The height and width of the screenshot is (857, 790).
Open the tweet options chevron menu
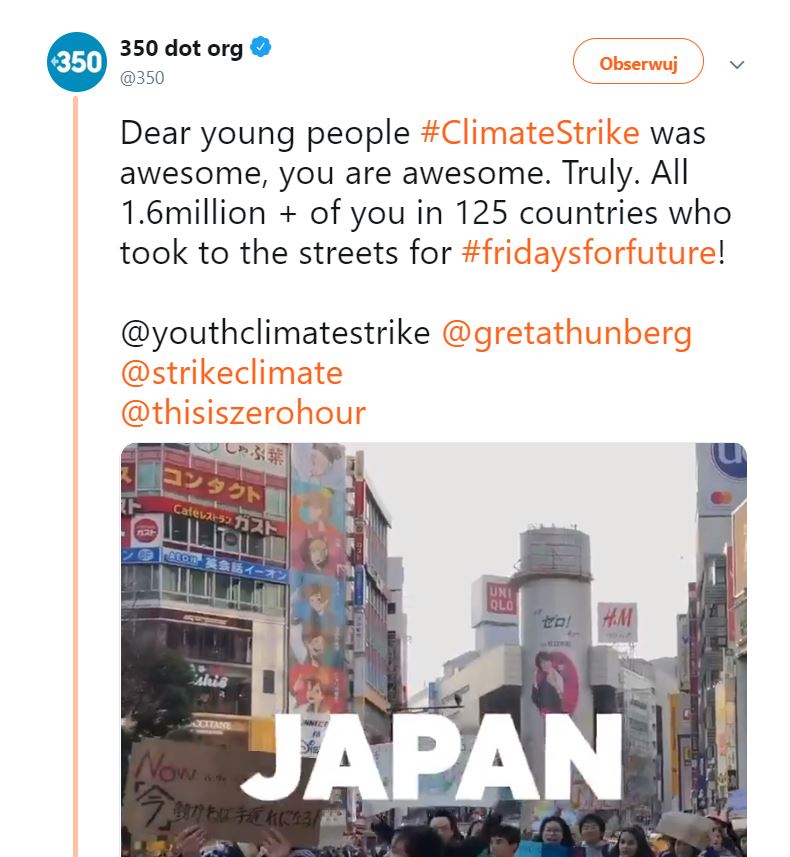pyautogui.click(x=737, y=65)
